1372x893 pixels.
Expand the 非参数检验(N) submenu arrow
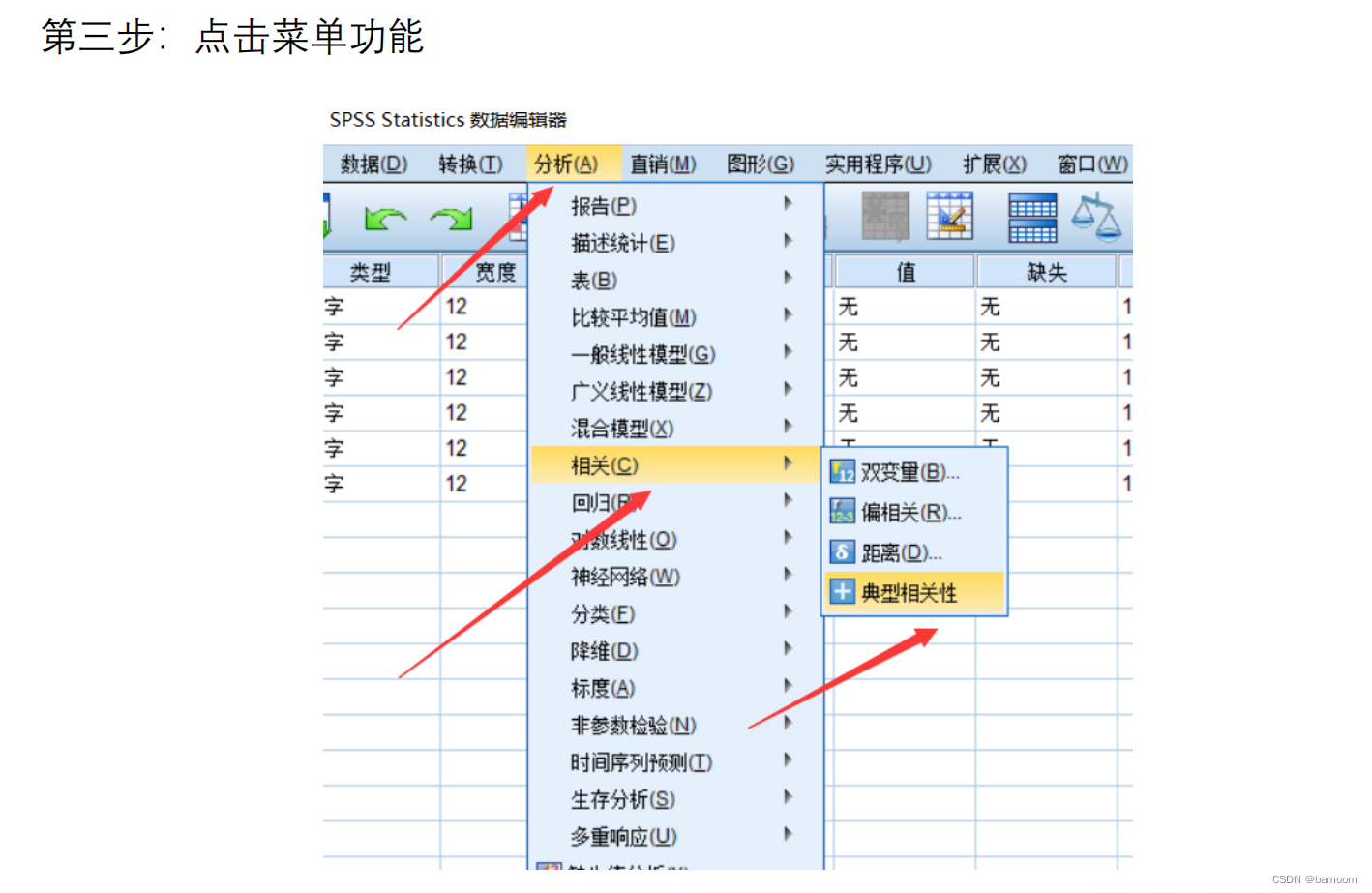coord(788,723)
